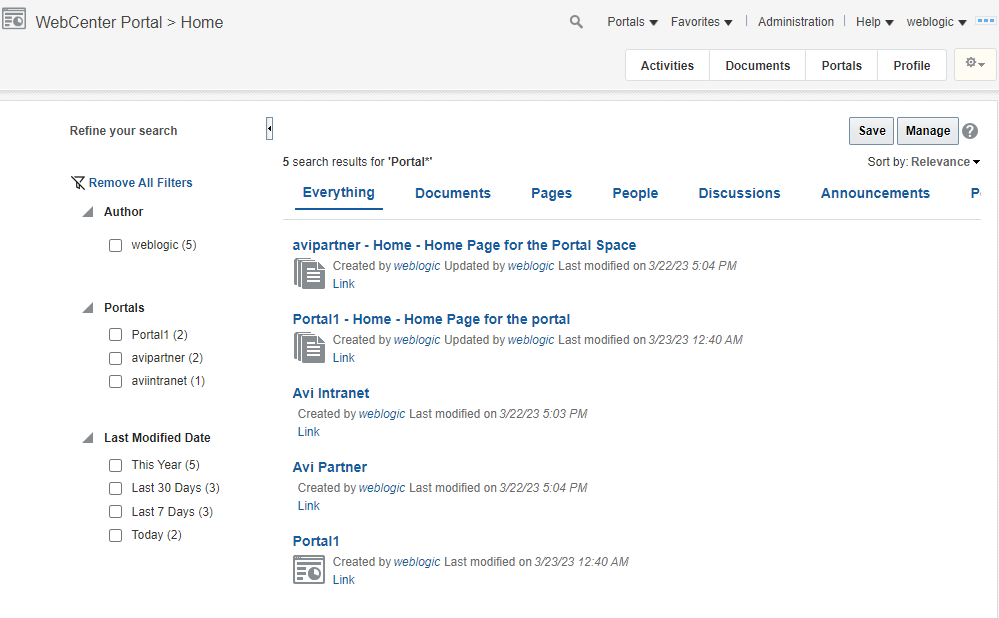The image size is (999, 618).
Task: Switch to the Documents results tab
Action: tap(452, 193)
